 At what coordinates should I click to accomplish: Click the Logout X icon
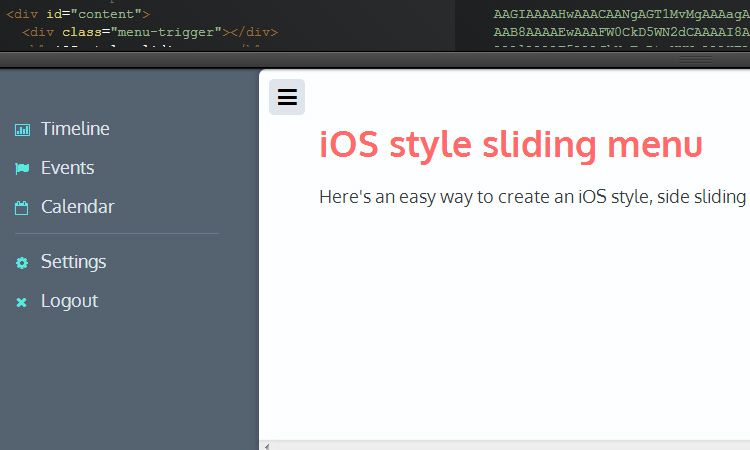click(x=22, y=302)
